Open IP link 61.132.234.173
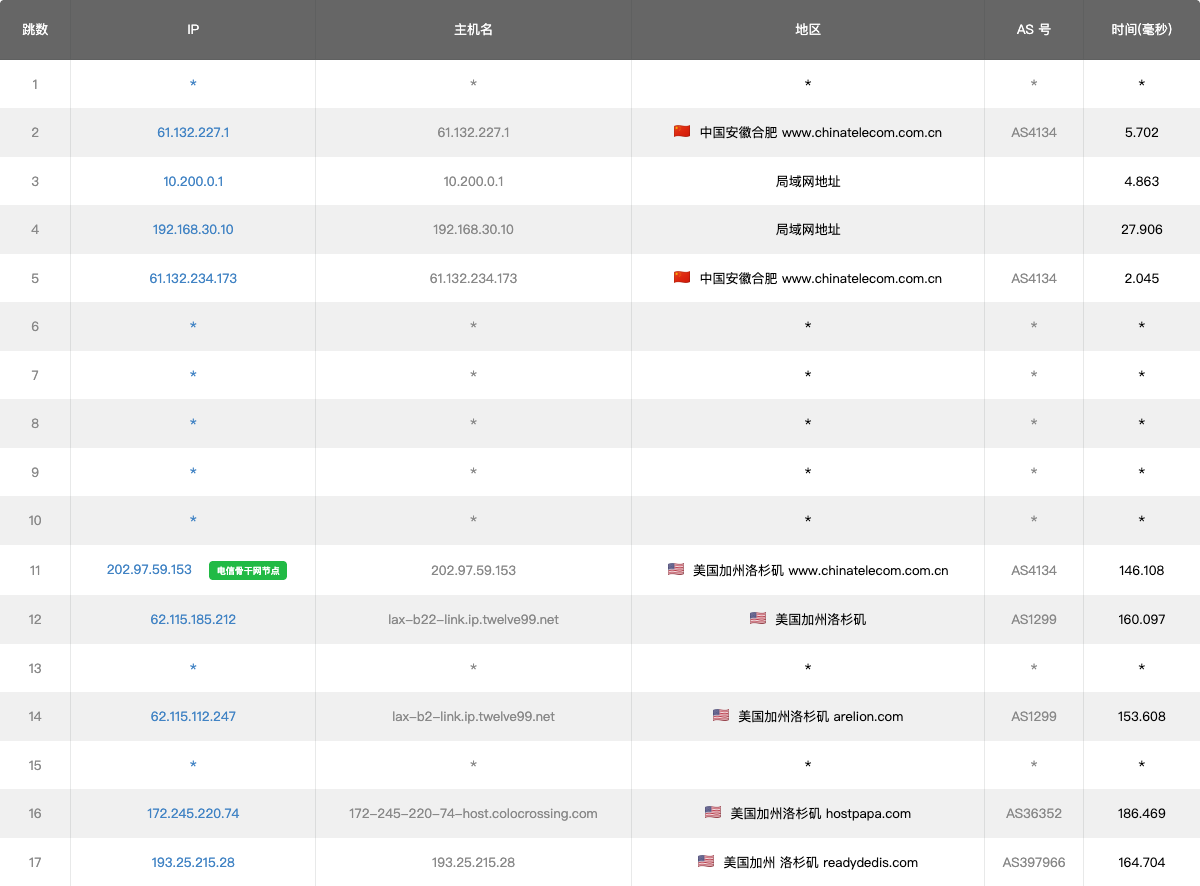The height and width of the screenshot is (886, 1200). [193, 278]
